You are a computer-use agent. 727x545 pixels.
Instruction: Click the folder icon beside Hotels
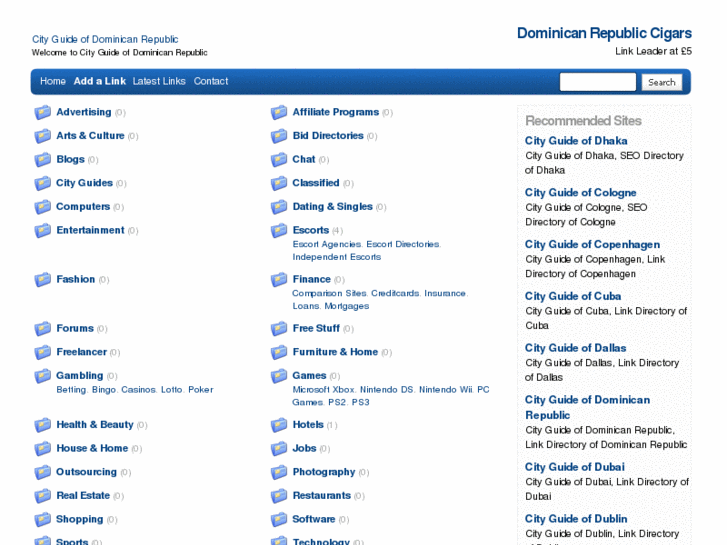point(279,425)
